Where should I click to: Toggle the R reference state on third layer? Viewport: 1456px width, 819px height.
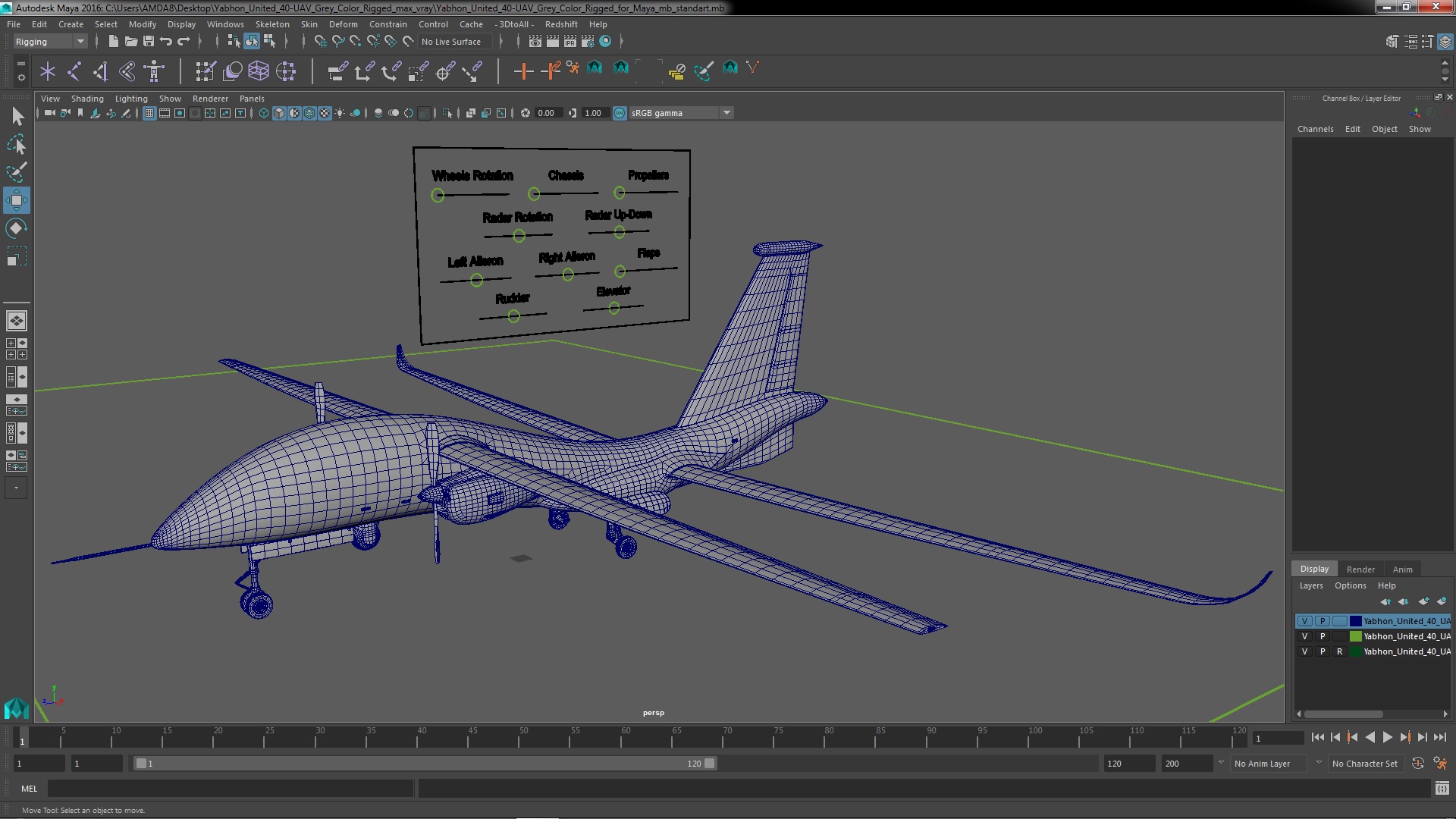[1339, 651]
